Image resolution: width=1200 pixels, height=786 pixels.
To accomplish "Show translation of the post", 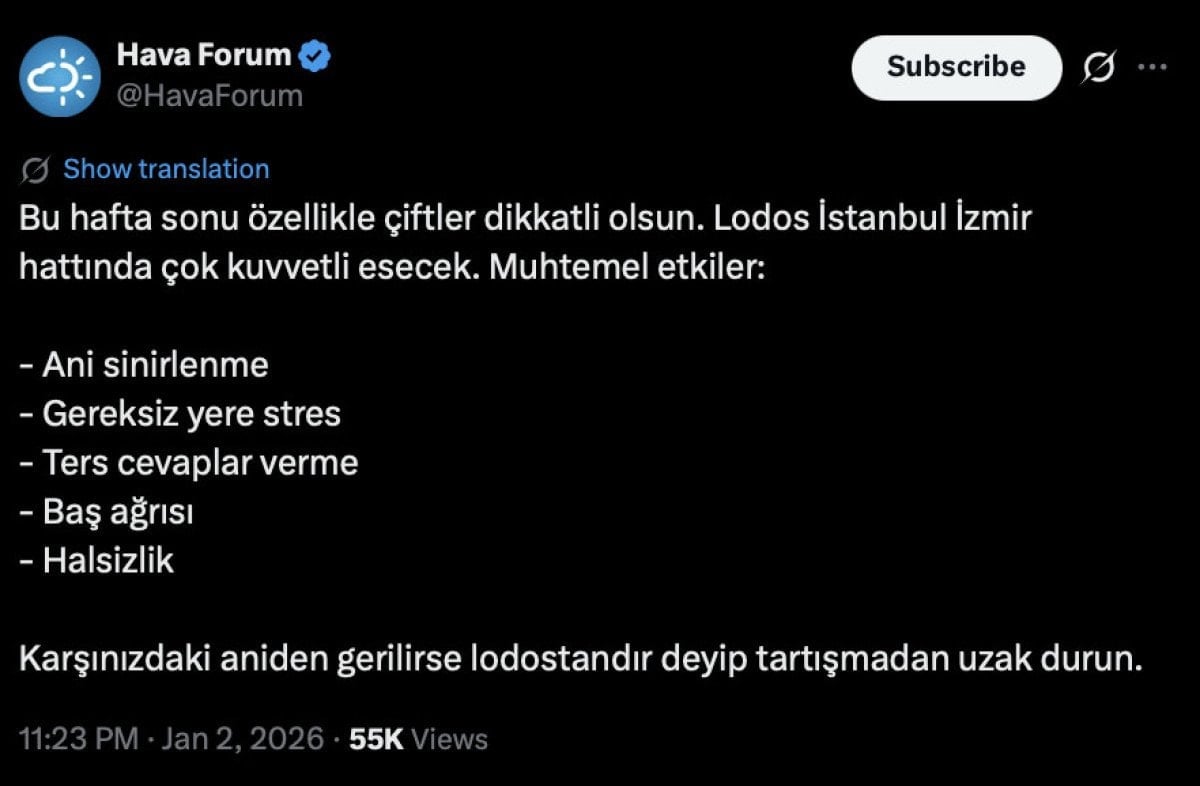I will [166, 170].
